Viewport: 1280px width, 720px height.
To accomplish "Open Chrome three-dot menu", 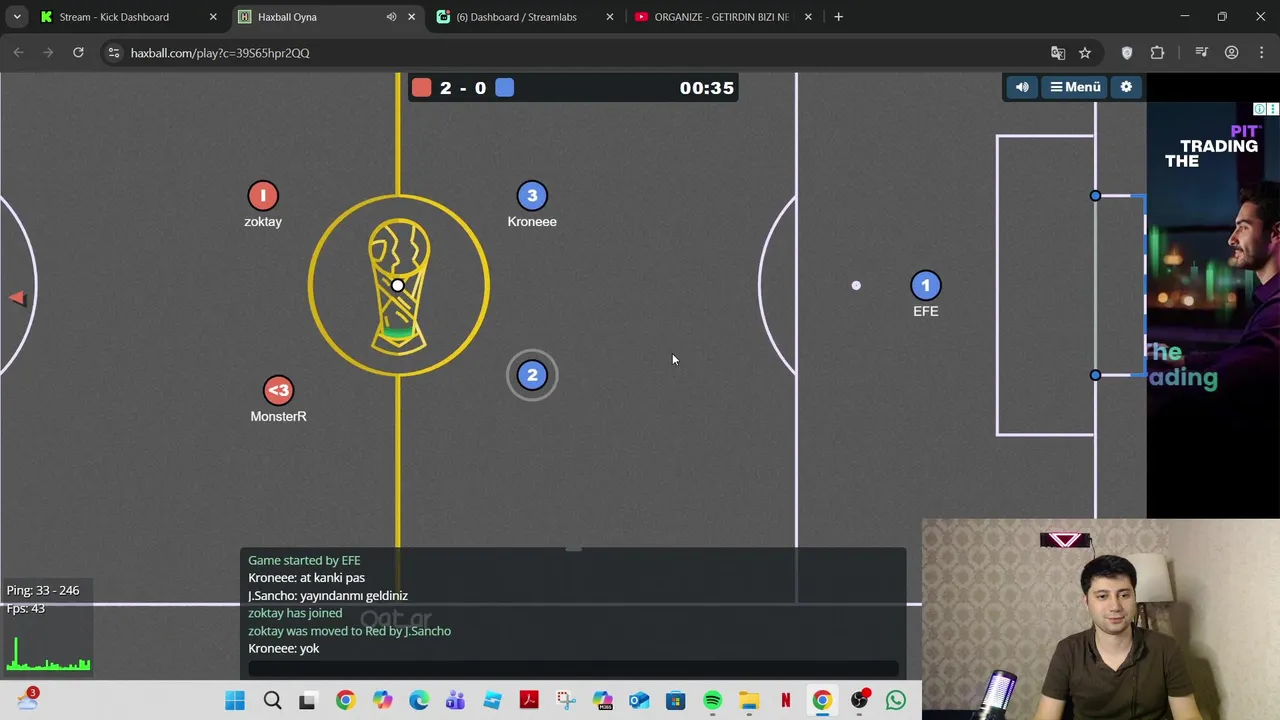I will click(1262, 53).
